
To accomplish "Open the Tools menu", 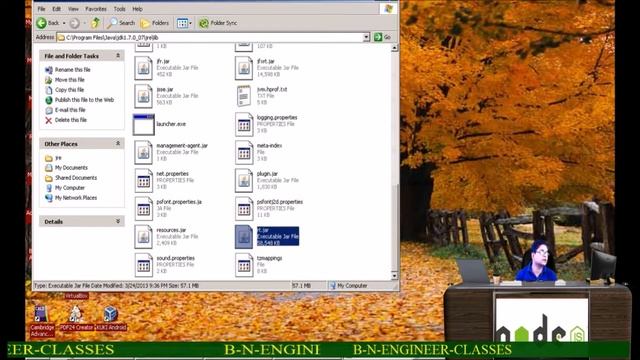I will click(x=120, y=9).
